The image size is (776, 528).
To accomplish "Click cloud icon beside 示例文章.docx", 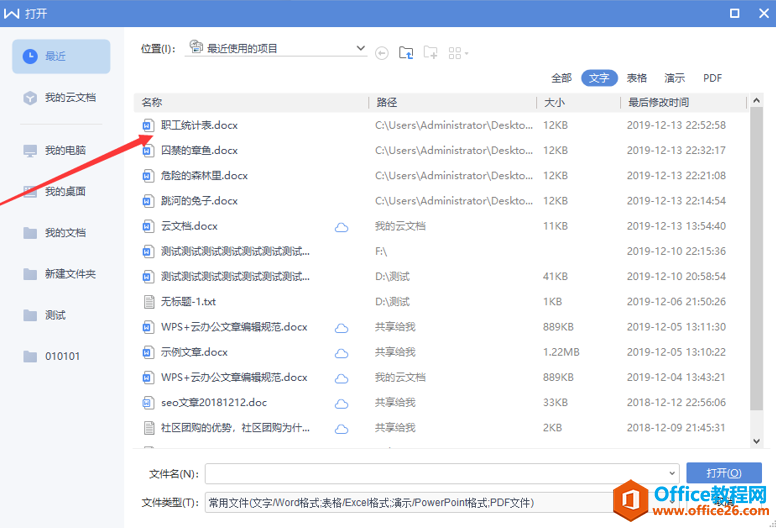I will 341,353.
